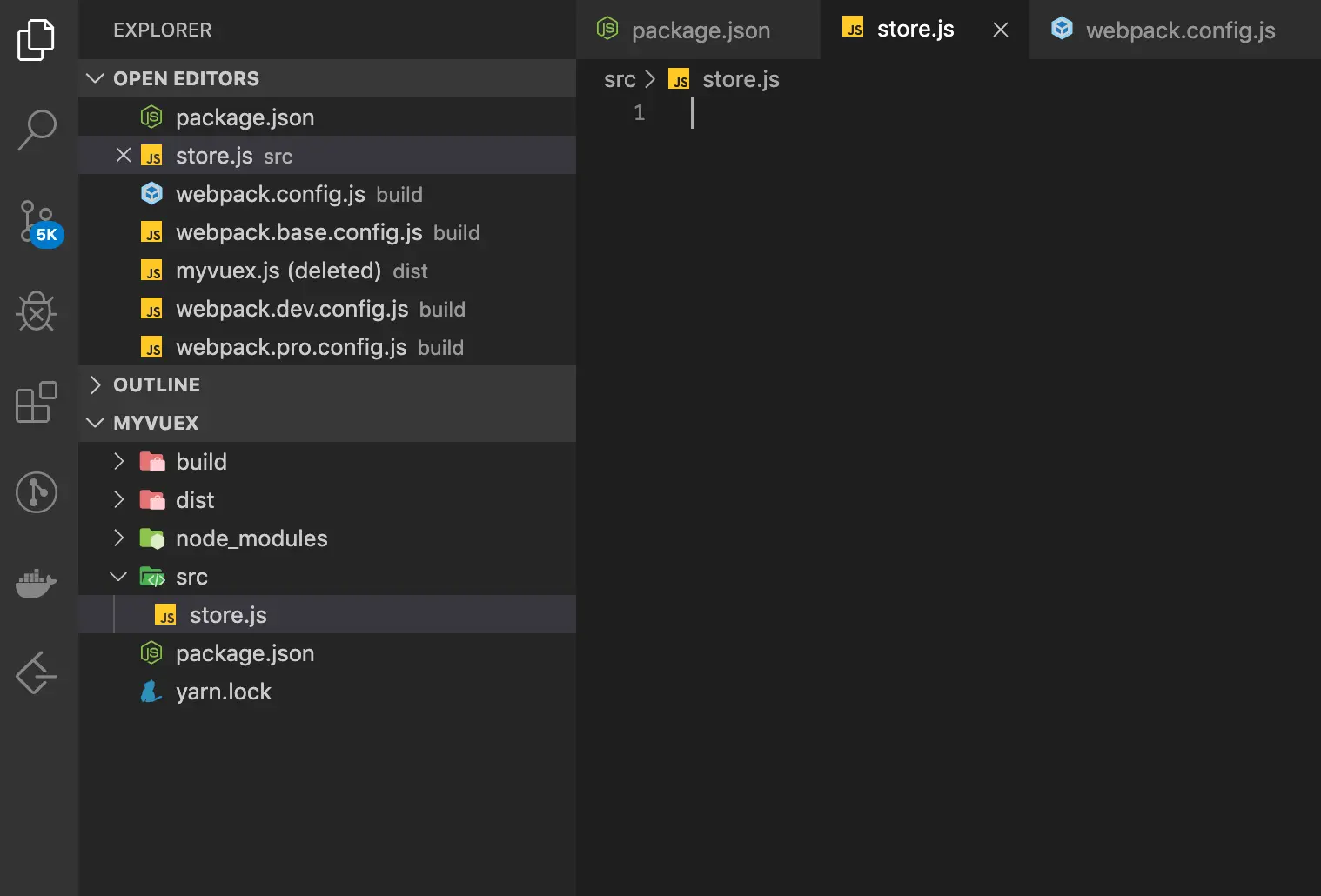The image size is (1321, 896).
Task: Open the Explorer view in activity bar
Action: 37,40
